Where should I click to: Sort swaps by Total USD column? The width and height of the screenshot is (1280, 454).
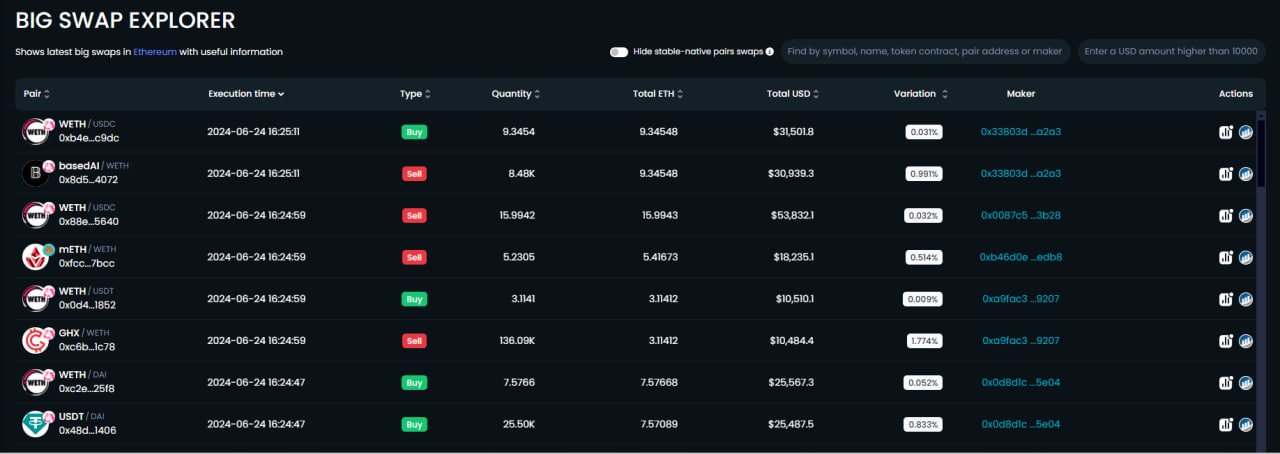793,94
